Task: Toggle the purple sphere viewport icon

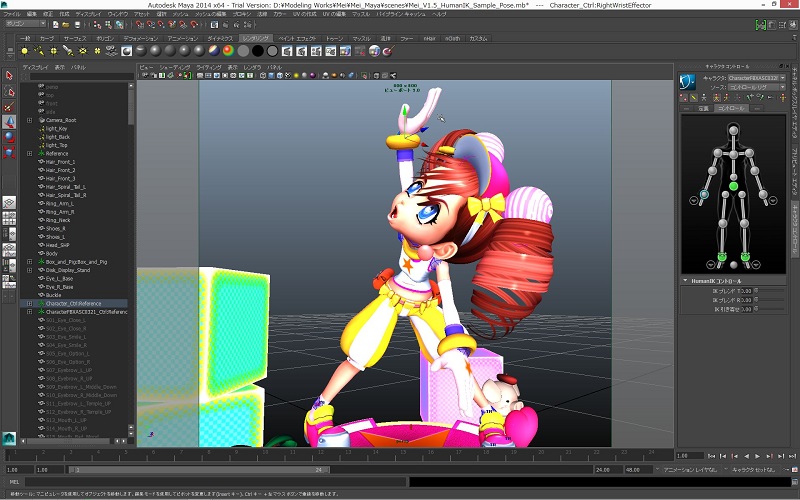Action: coord(313,76)
